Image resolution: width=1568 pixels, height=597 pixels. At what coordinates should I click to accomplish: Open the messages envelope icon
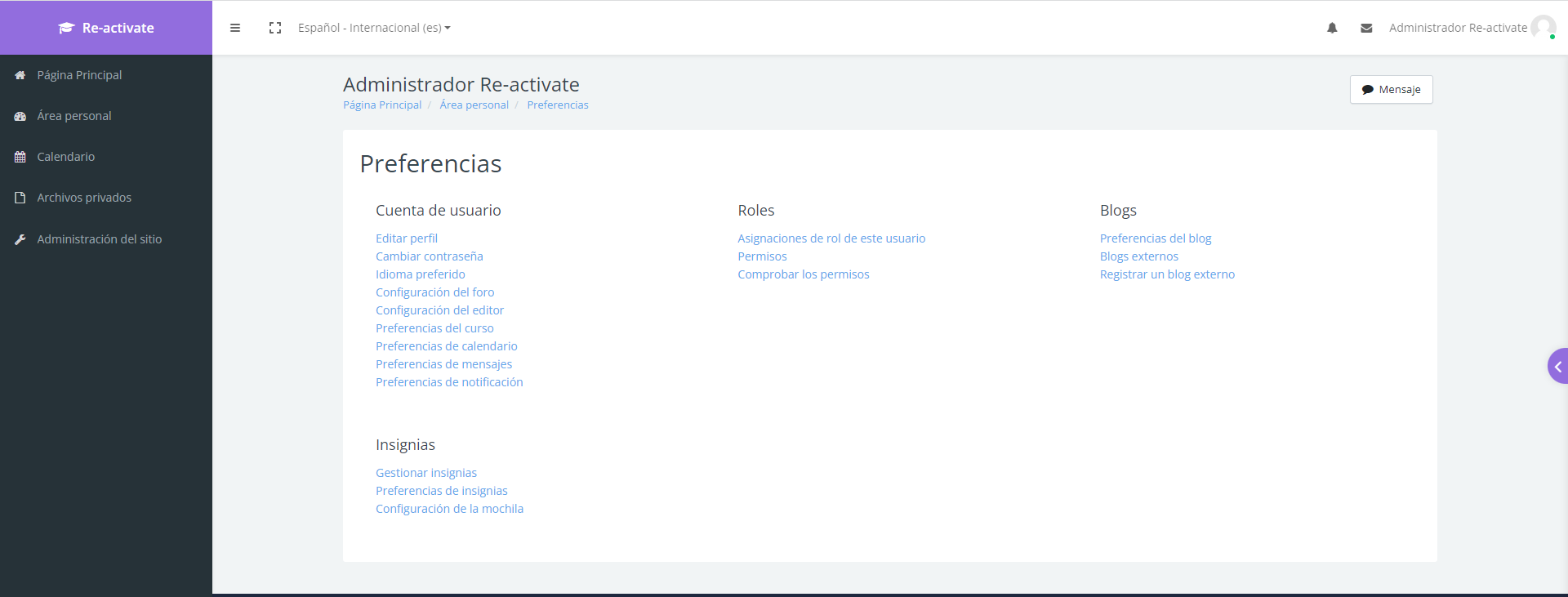tap(1366, 28)
